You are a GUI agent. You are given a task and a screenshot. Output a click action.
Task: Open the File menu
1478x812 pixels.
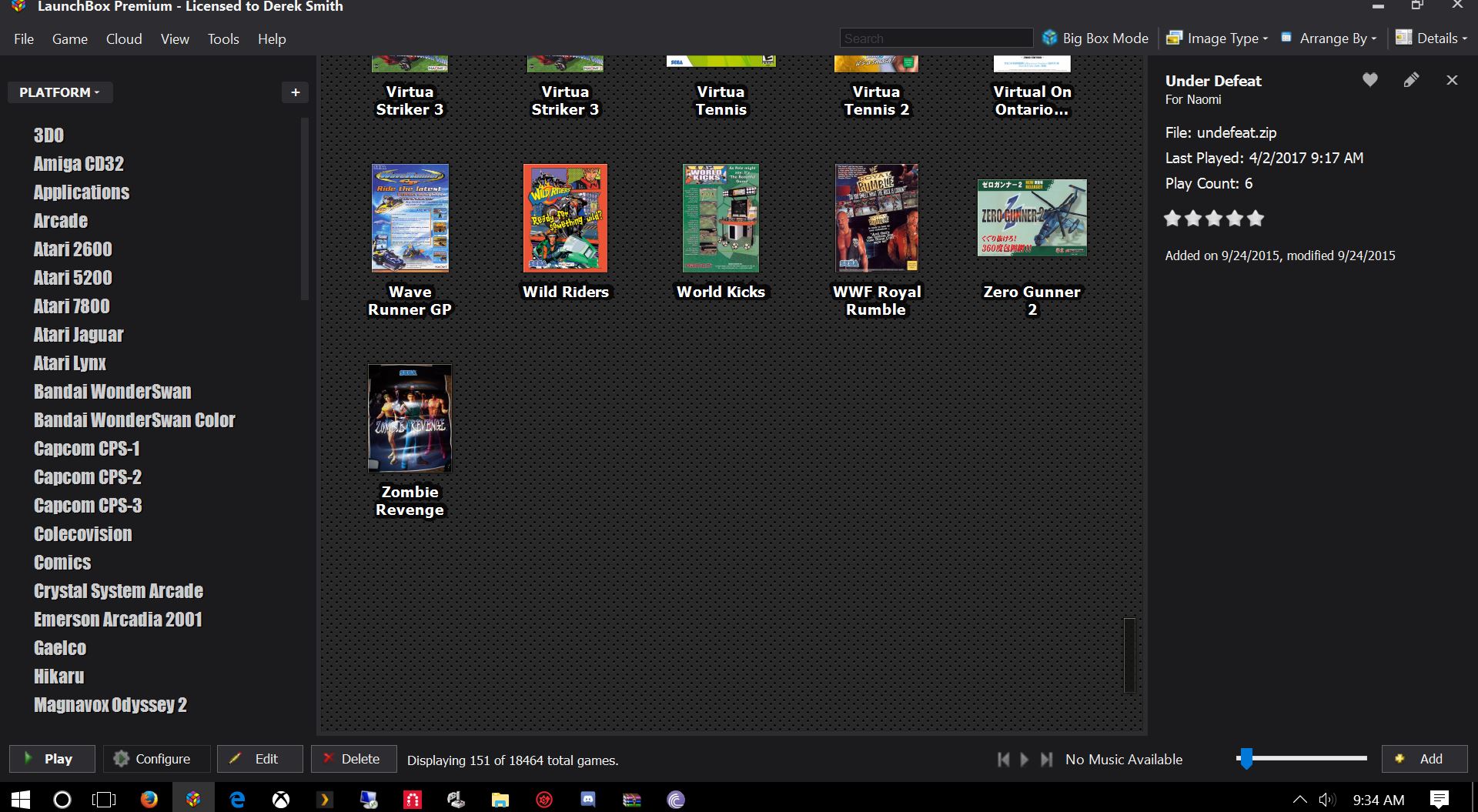pos(24,38)
